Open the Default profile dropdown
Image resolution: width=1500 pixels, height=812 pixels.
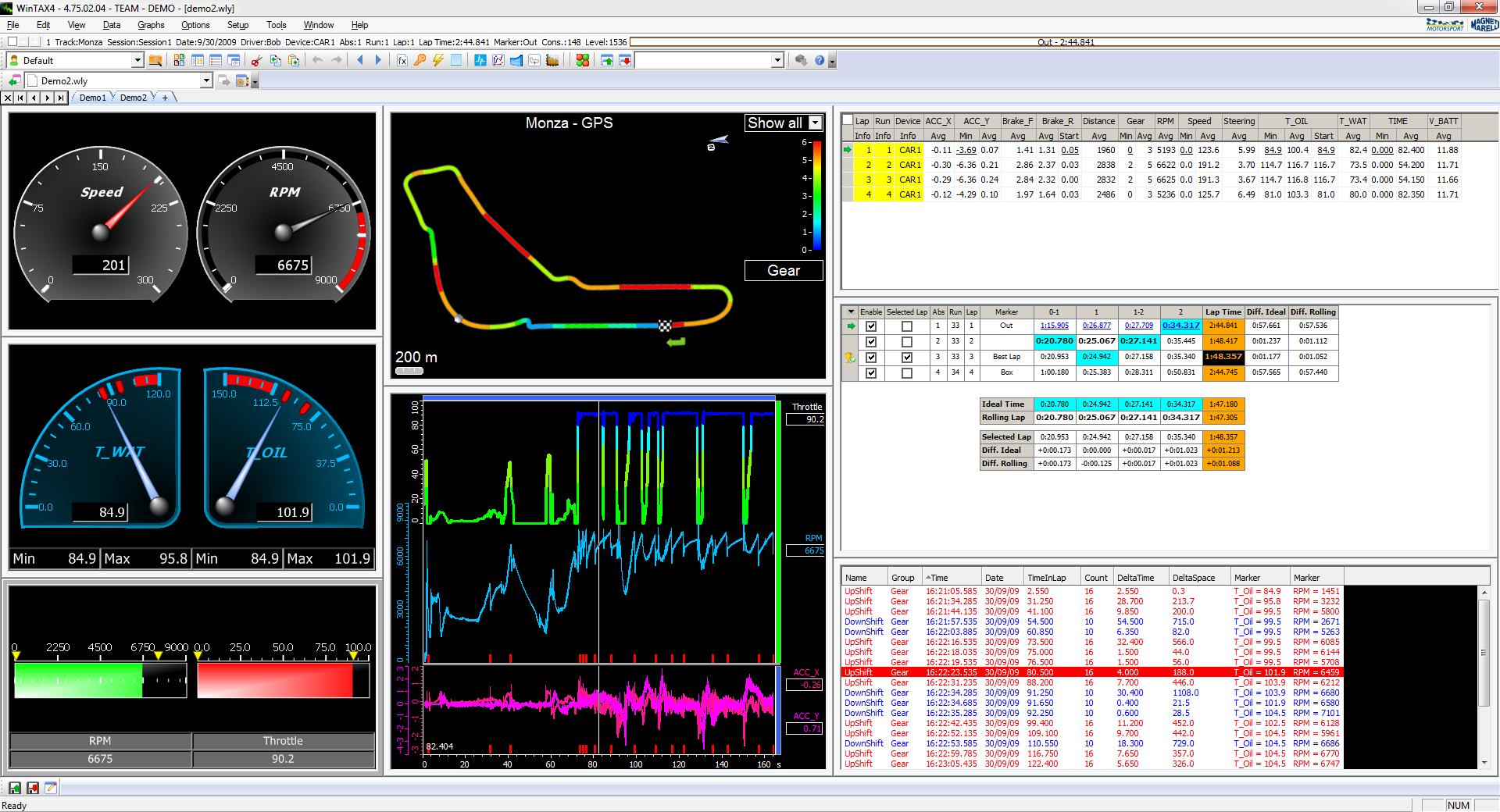137,60
